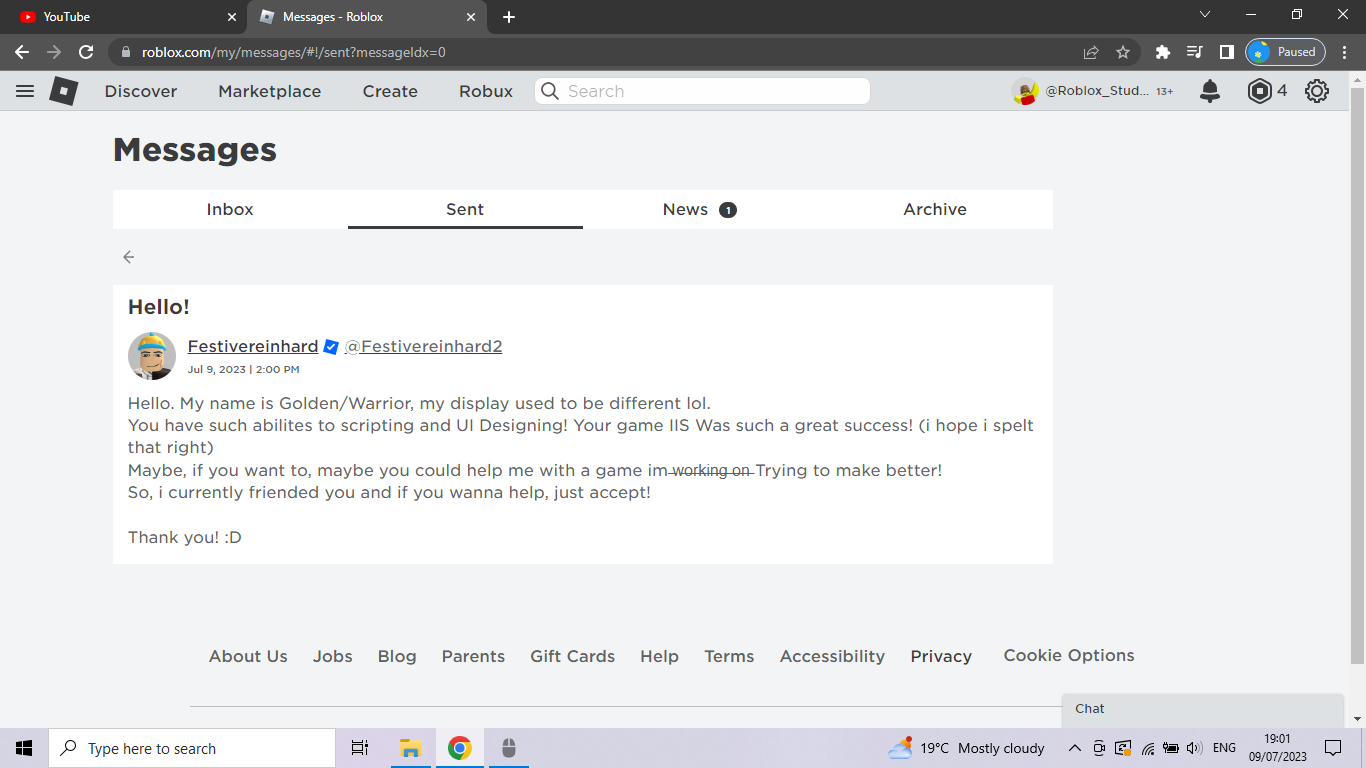Open a new browser tab

click(x=509, y=17)
